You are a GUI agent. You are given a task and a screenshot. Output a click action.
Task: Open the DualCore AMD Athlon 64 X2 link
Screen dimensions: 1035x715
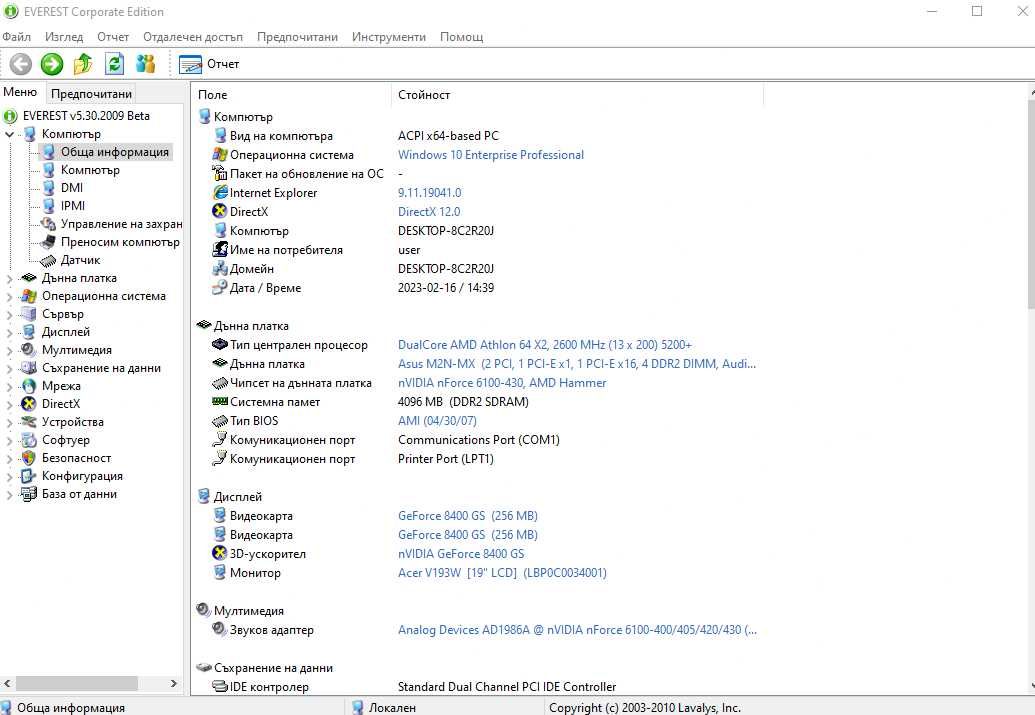click(x=545, y=345)
